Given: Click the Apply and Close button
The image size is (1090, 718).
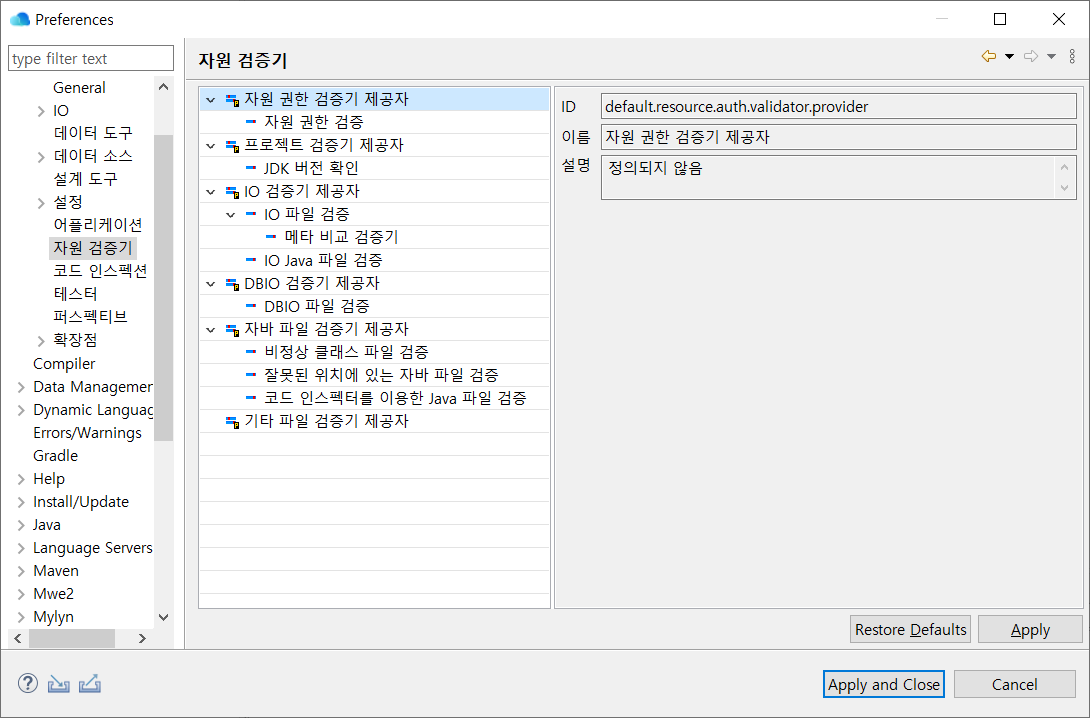Looking at the screenshot, I should click(x=883, y=683).
